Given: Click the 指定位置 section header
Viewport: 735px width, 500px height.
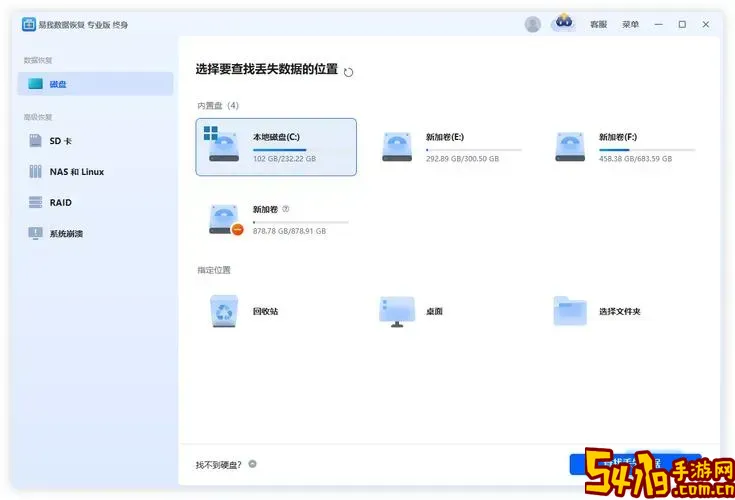Looking at the screenshot, I should click(x=214, y=270).
